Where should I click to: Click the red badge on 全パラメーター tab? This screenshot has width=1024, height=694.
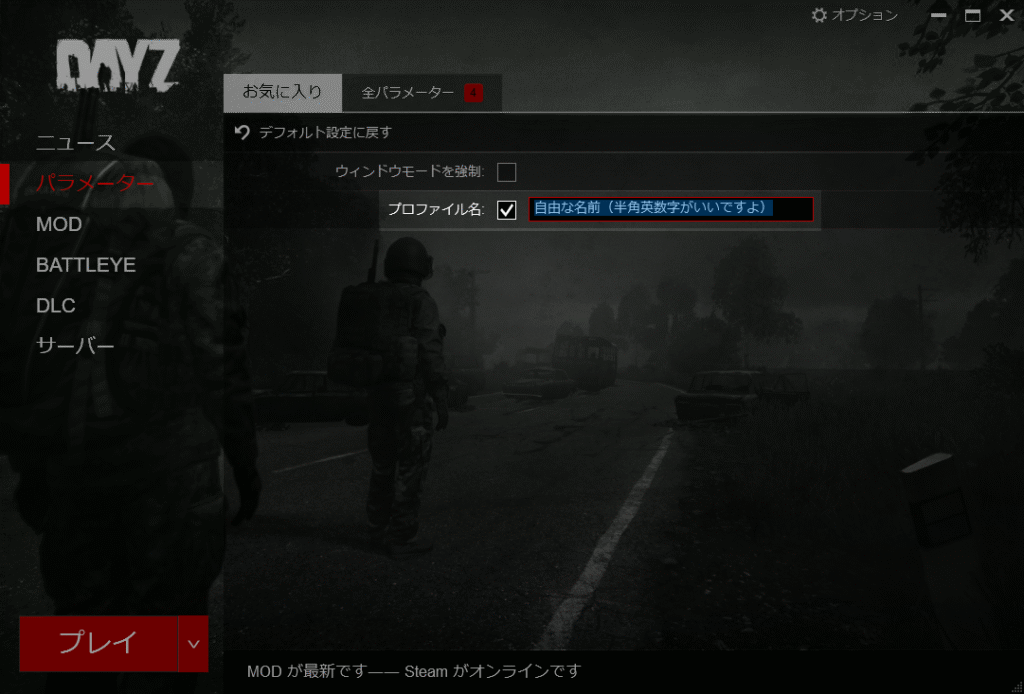(x=473, y=93)
